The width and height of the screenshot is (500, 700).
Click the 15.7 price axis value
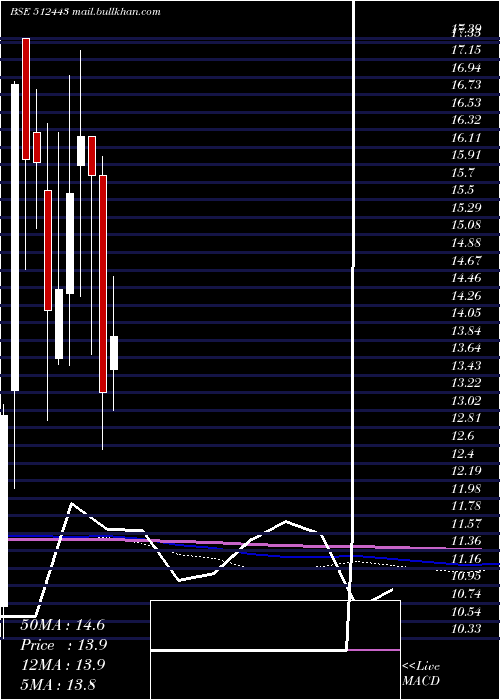point(463,172)
